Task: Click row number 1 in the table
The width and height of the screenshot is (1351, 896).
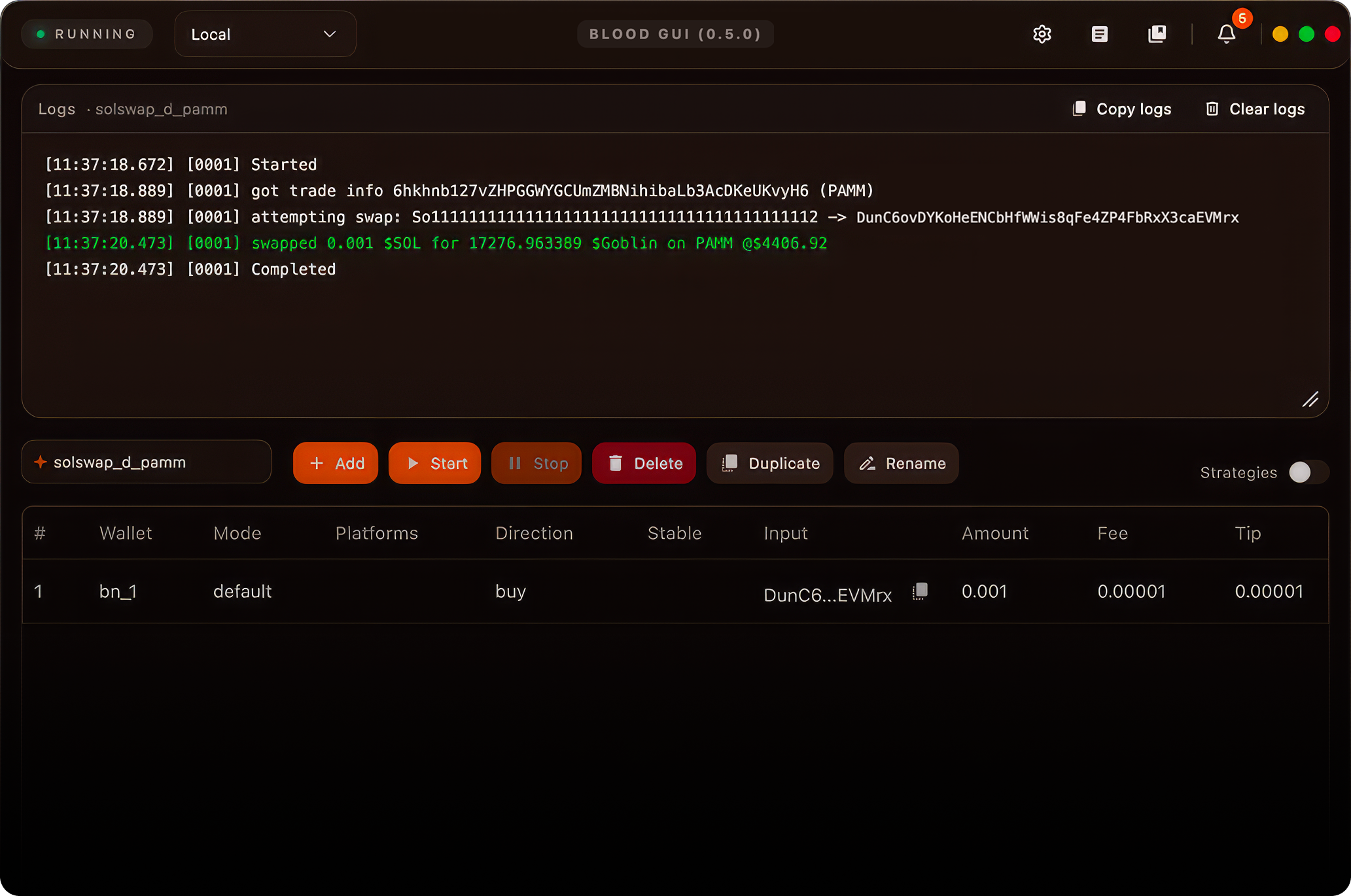Action: [39, 591]
